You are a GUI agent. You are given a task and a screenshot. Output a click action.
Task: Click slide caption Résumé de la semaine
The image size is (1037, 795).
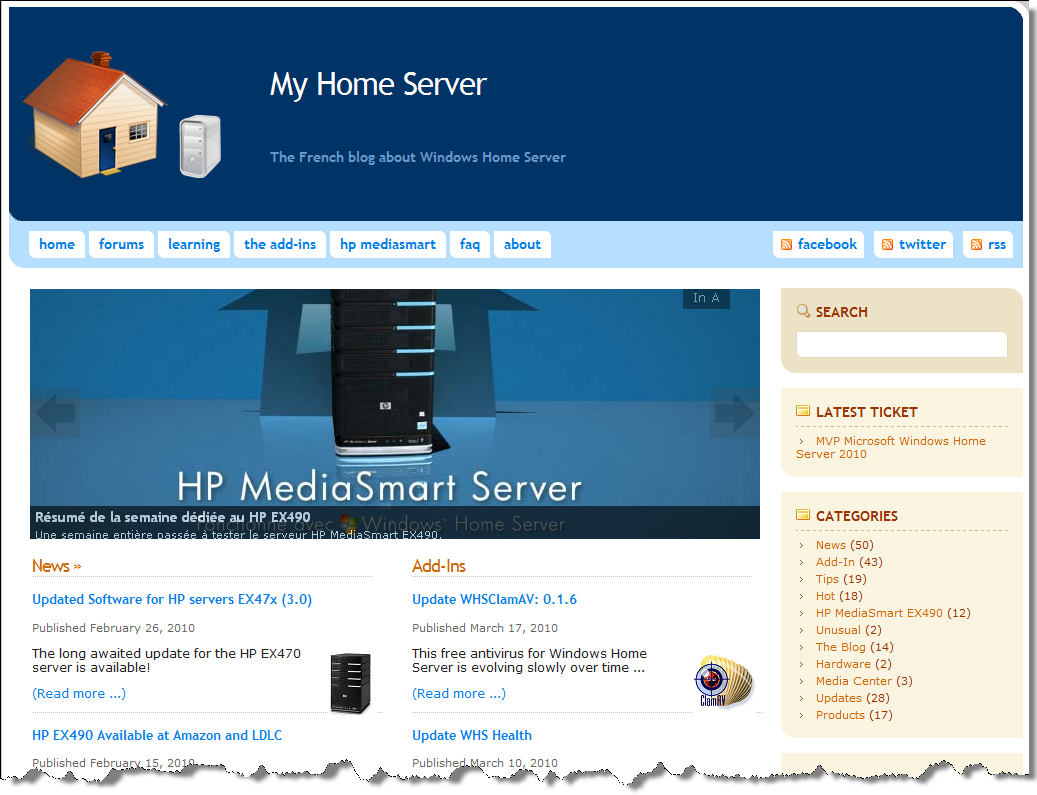[x=173, y=517]
